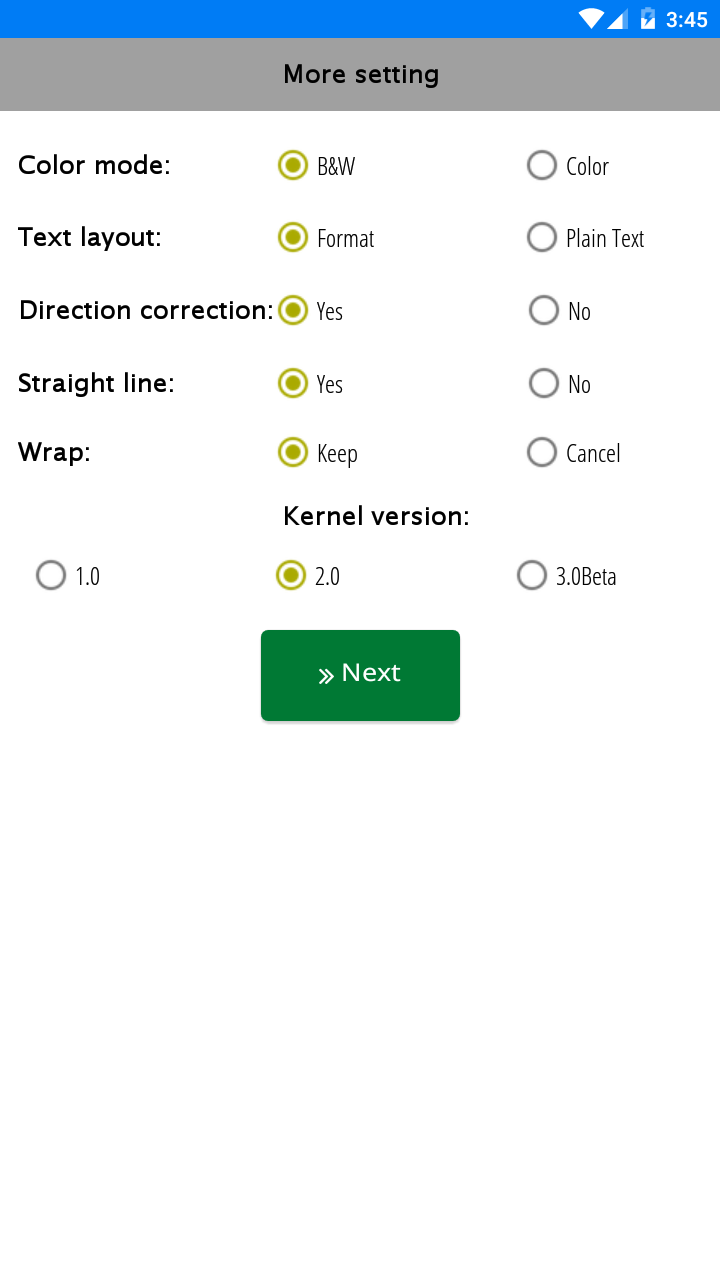Screen dimensions: 720x1280
Task: Disable direction correction with No
Action: [543, 310]
